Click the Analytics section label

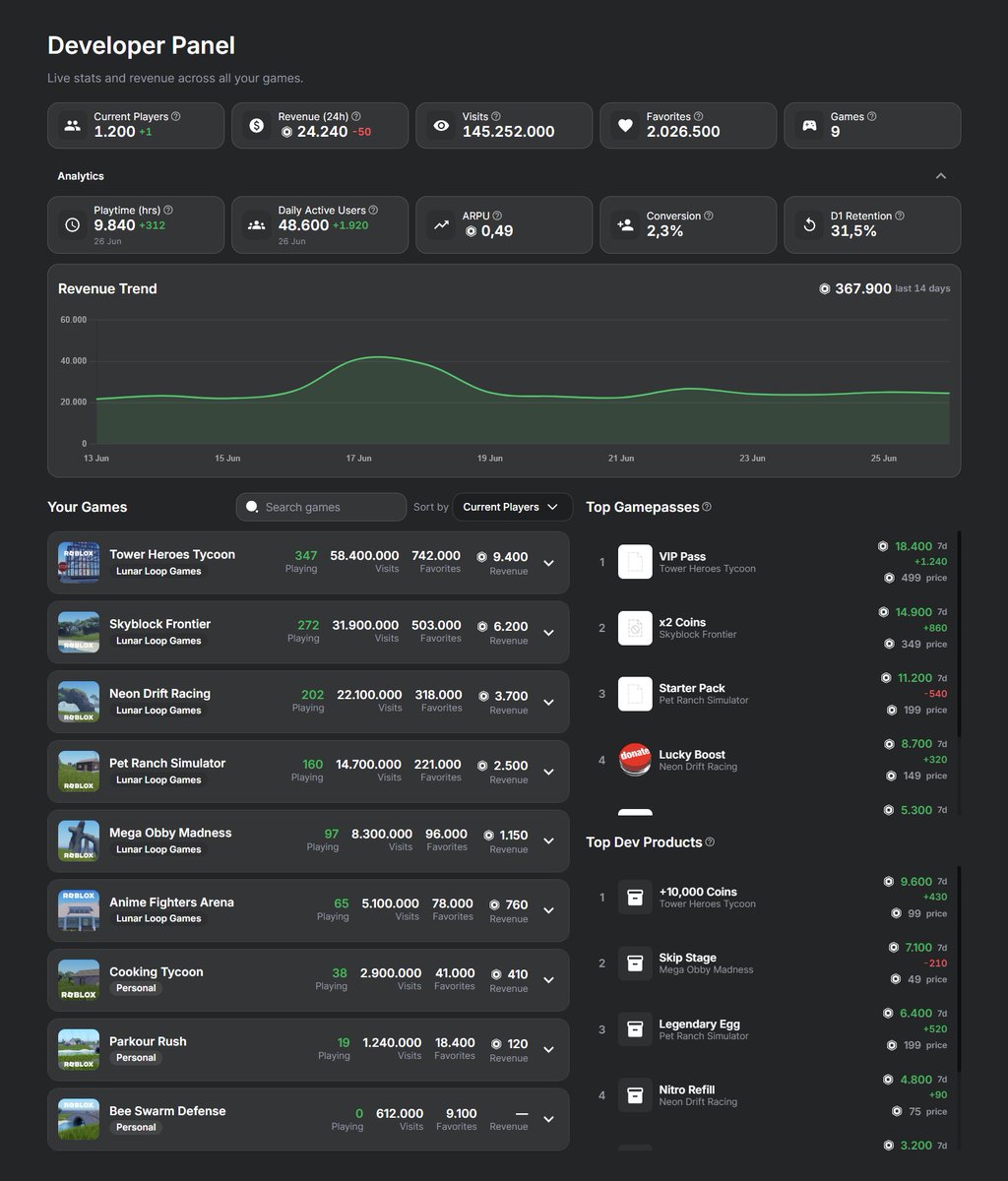(x=81, y=176)
